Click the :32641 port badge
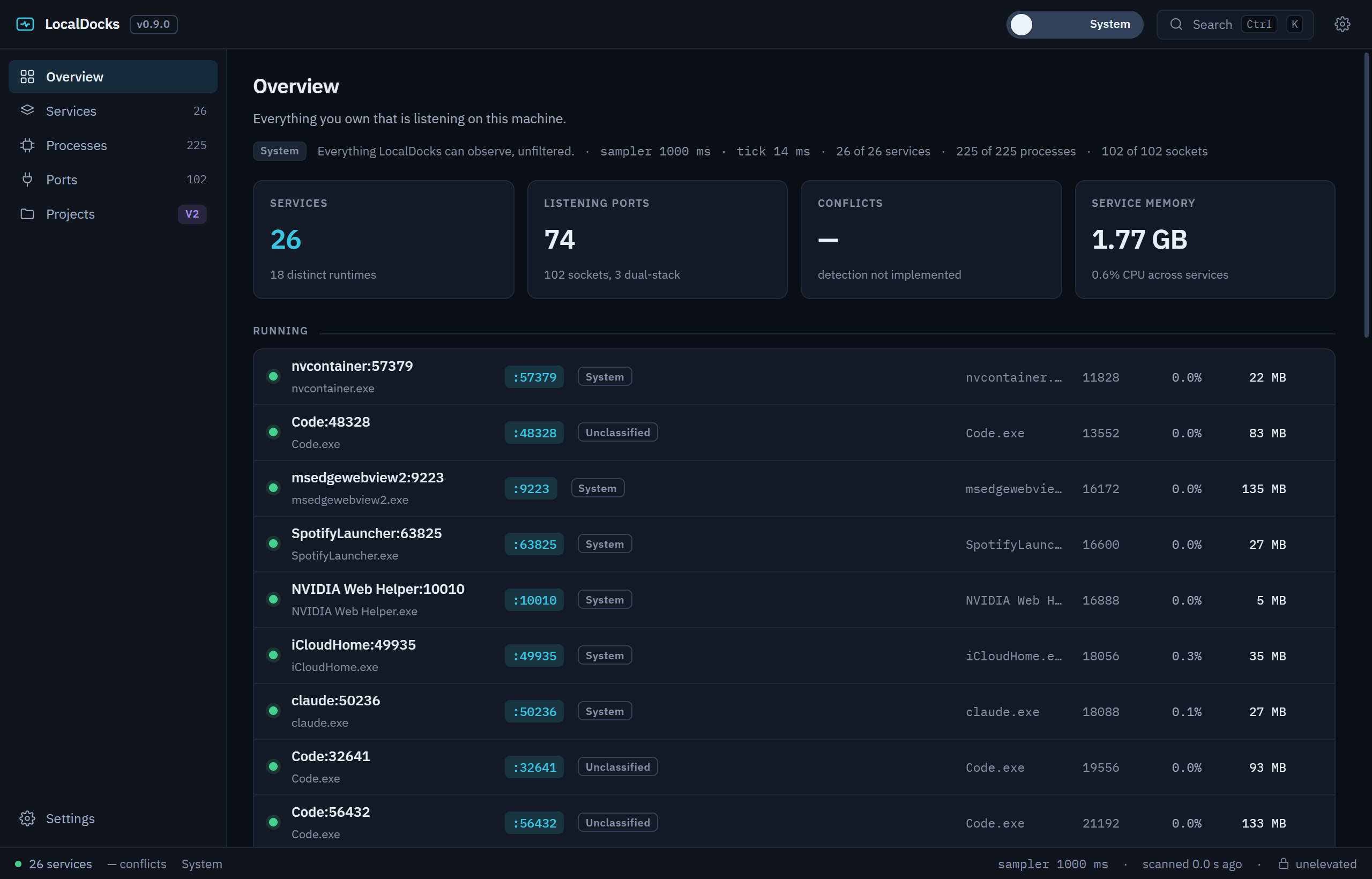 [534, 767]
